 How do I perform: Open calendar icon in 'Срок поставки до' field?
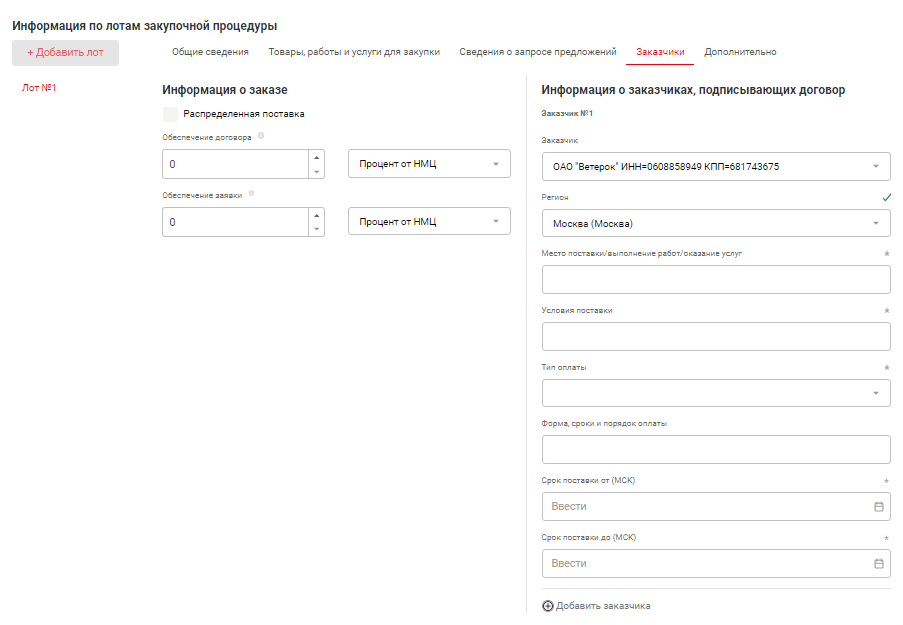click(x=878, y=564)
